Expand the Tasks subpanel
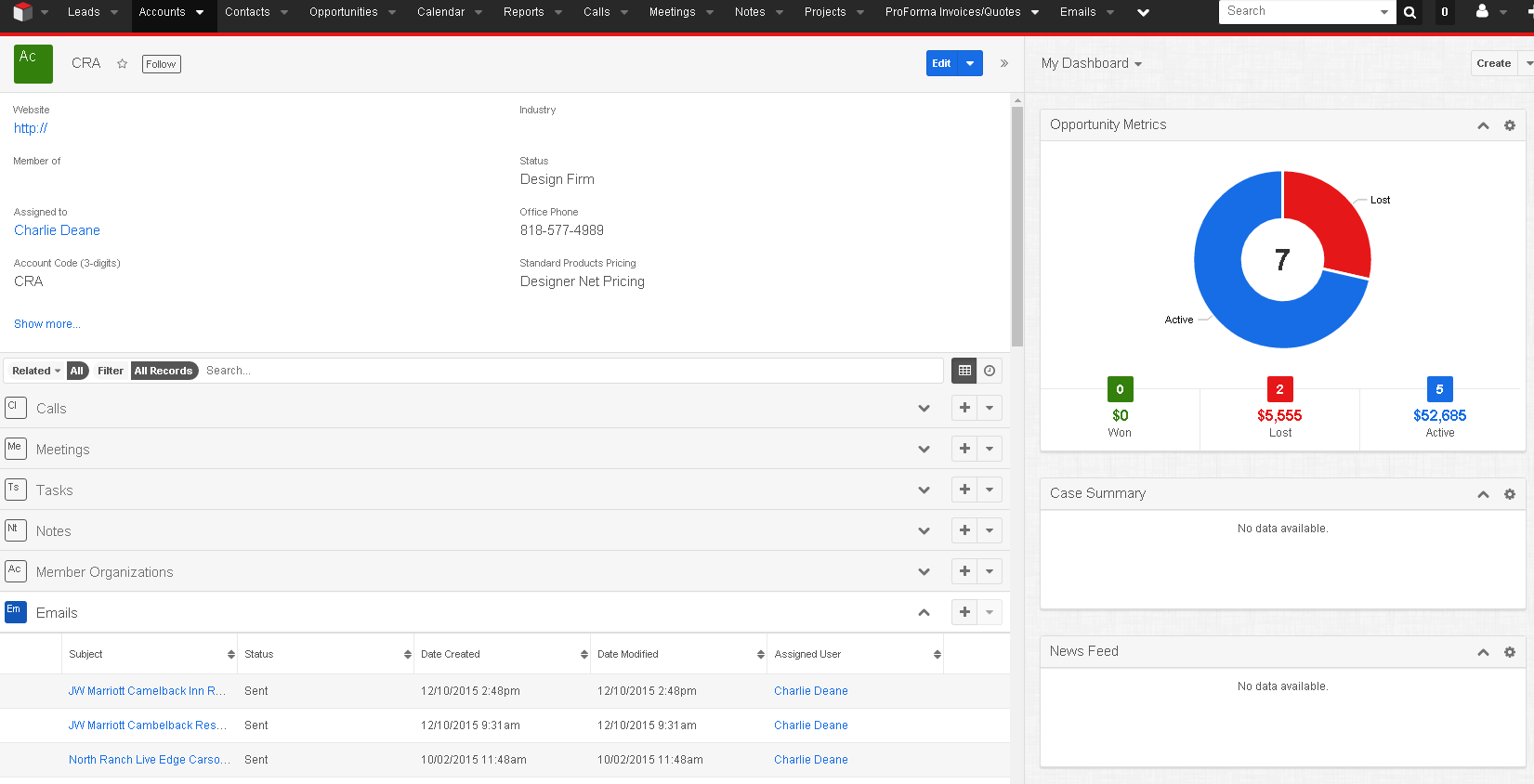Image resolution: width=1534 pixels, height=784 pixels. coord(924,490)
